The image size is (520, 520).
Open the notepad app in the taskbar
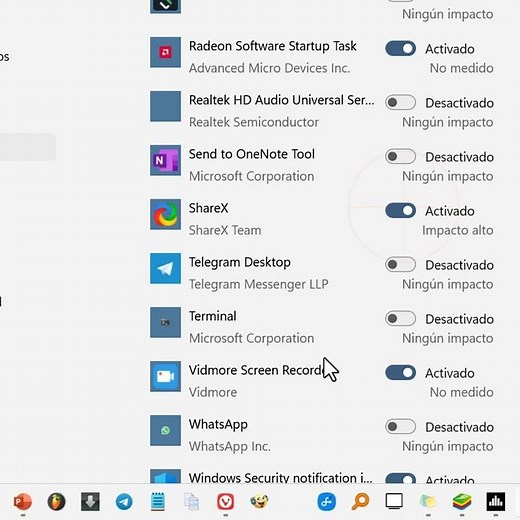coord(158,502)
